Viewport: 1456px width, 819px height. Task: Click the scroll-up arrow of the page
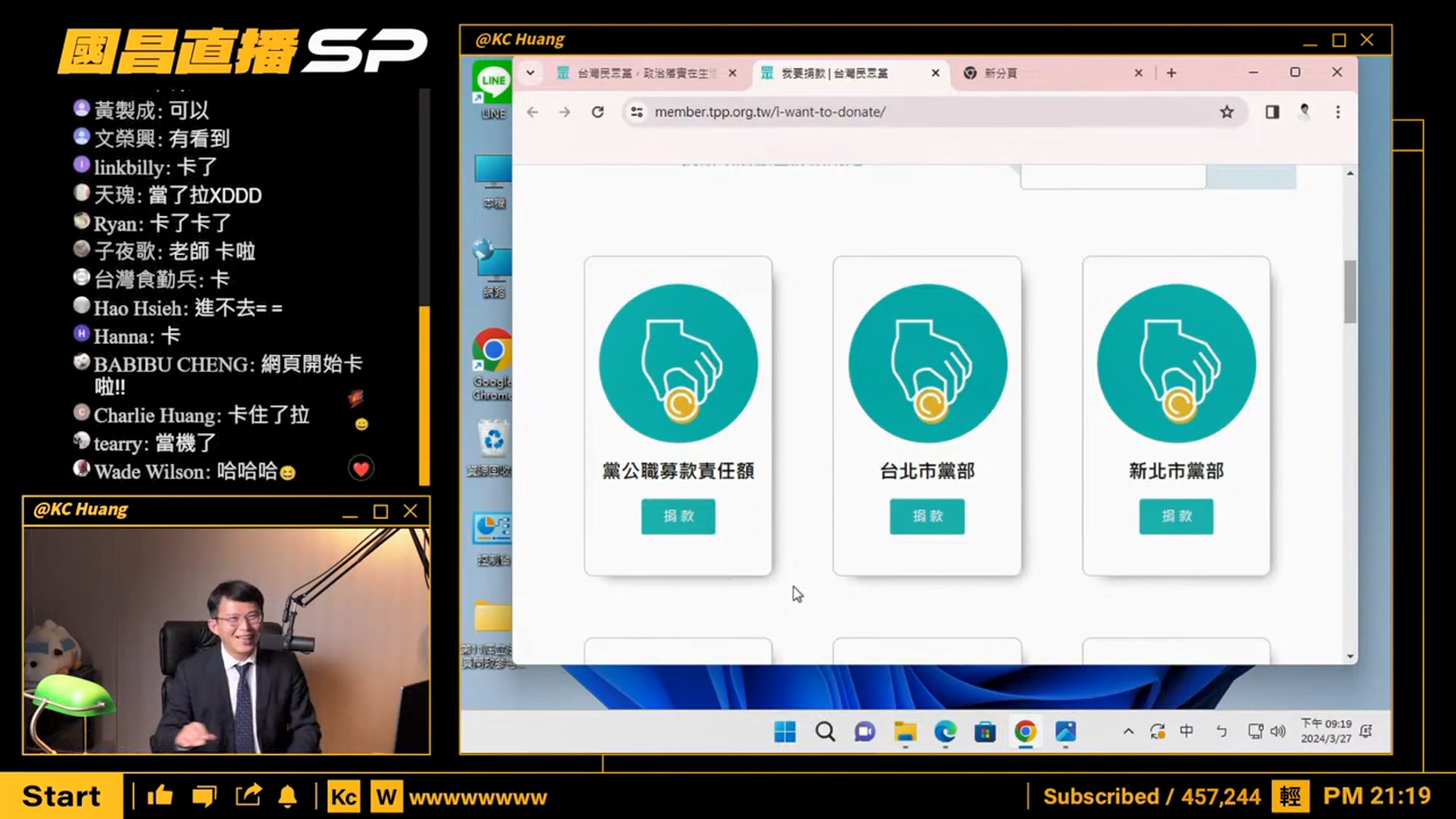click(1350, 174)
